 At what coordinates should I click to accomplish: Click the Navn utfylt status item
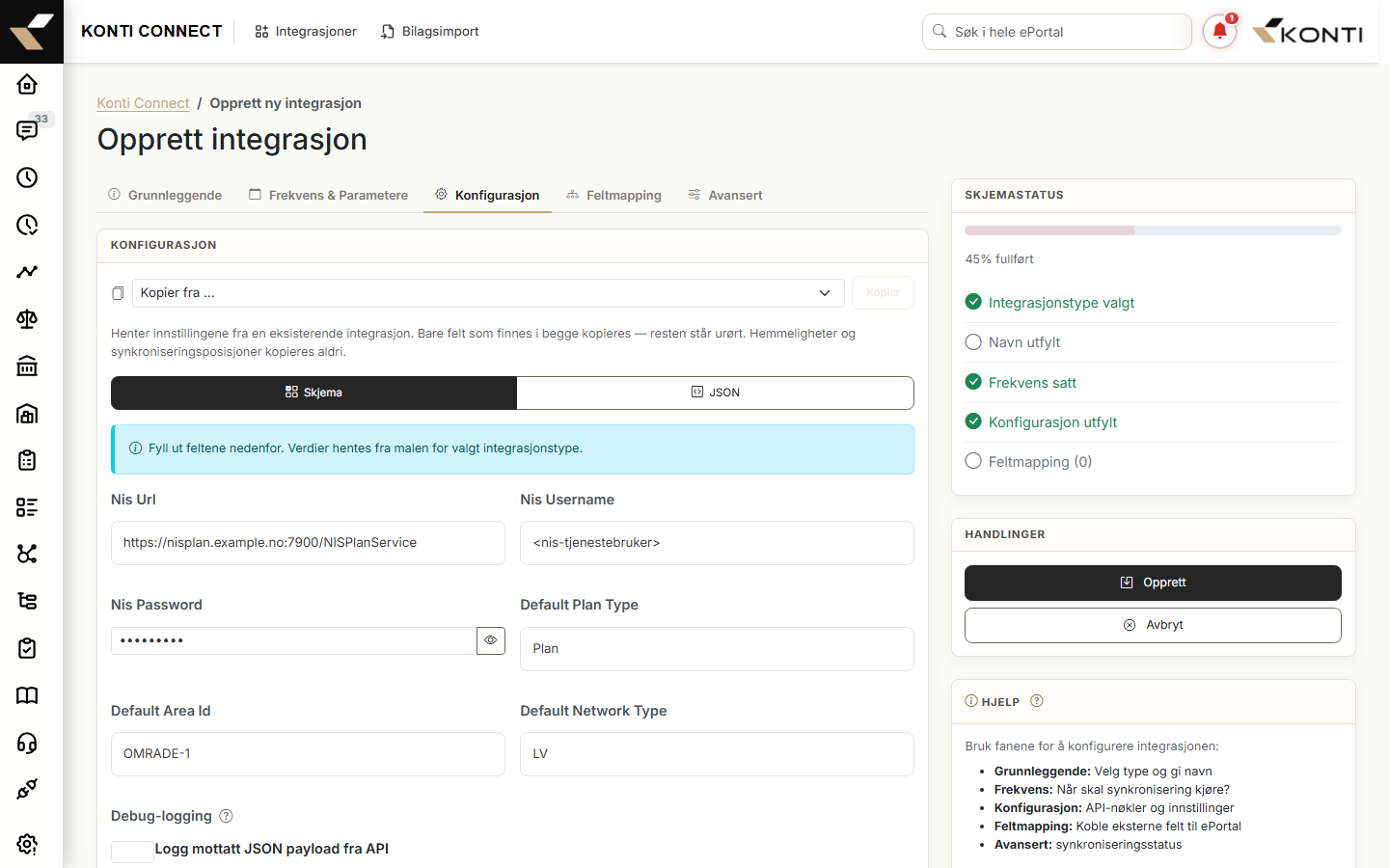pos(1153,342)
